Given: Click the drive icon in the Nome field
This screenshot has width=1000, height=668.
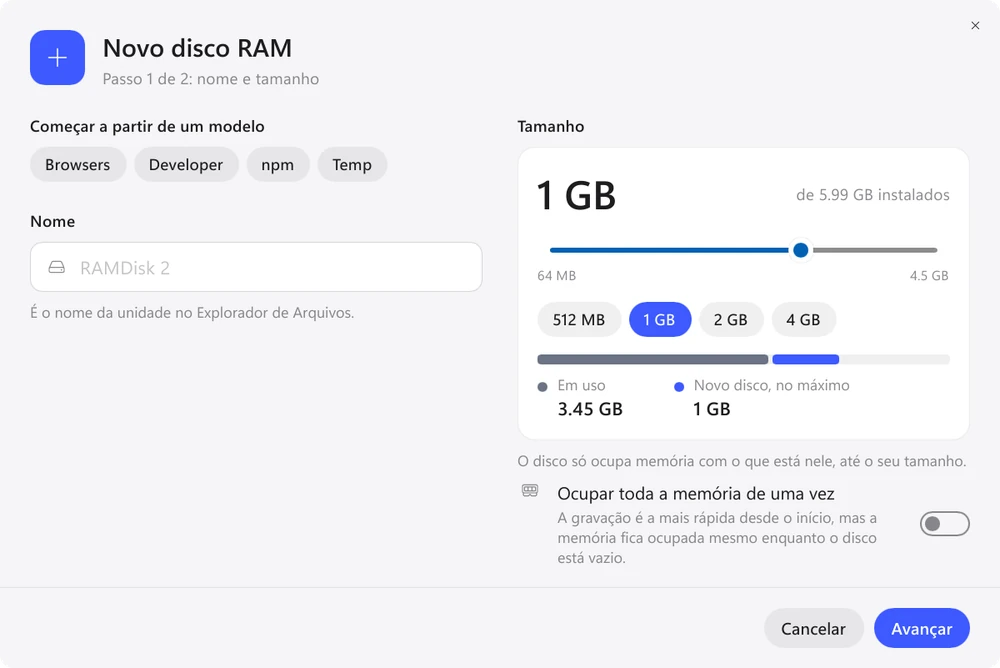Looking at the screenshot, I should pos(57,267).
